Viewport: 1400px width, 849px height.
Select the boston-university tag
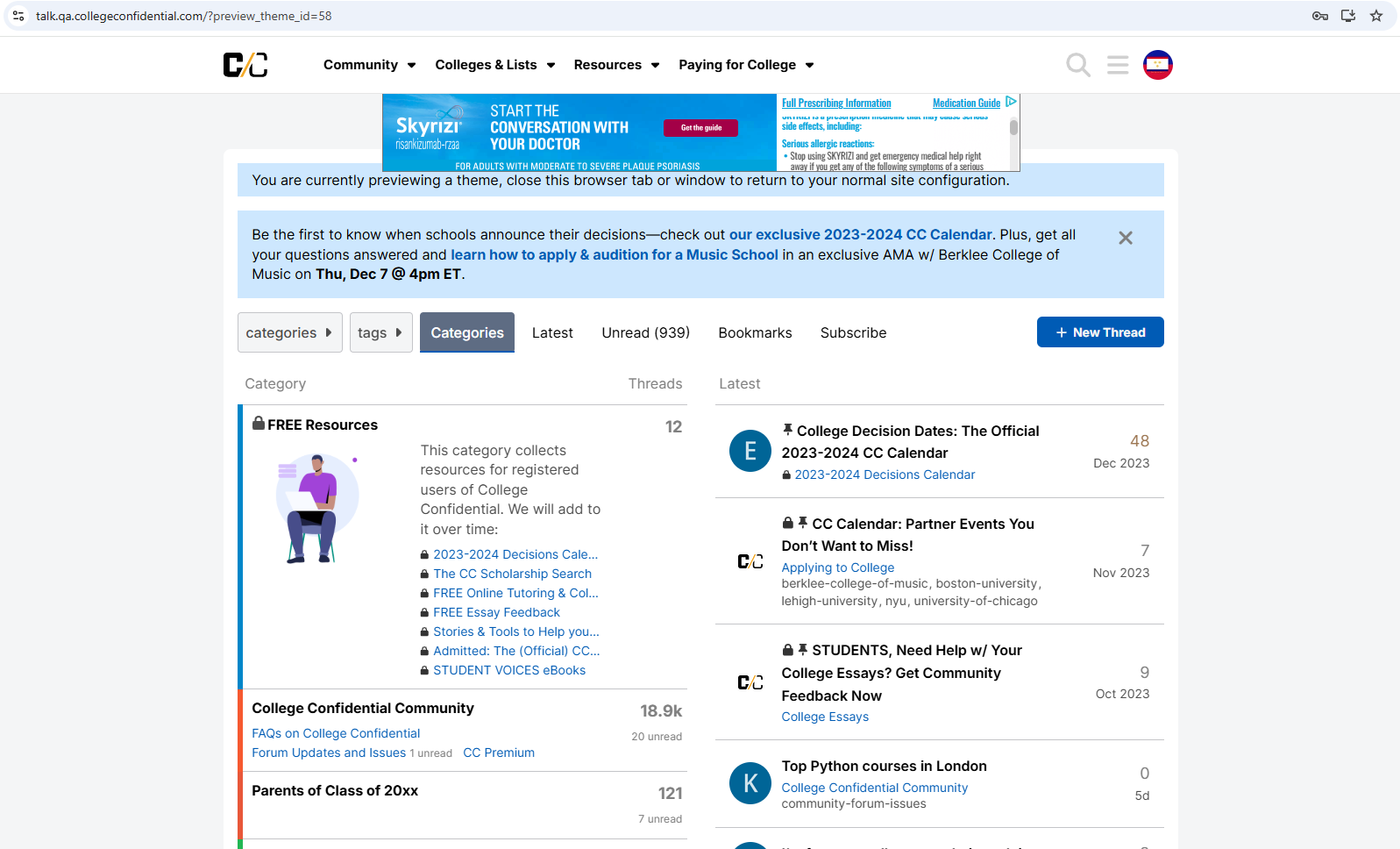tap(986, 583)
